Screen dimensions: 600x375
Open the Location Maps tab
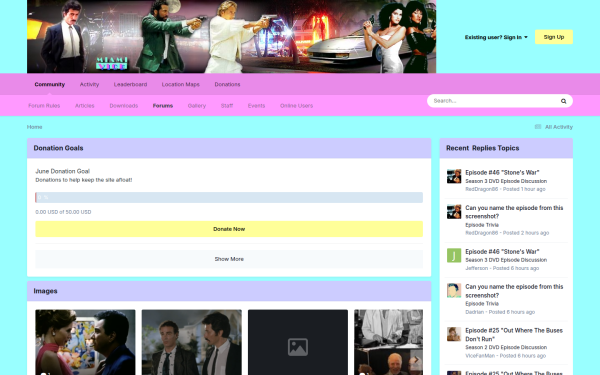click(x=181, y=84)
